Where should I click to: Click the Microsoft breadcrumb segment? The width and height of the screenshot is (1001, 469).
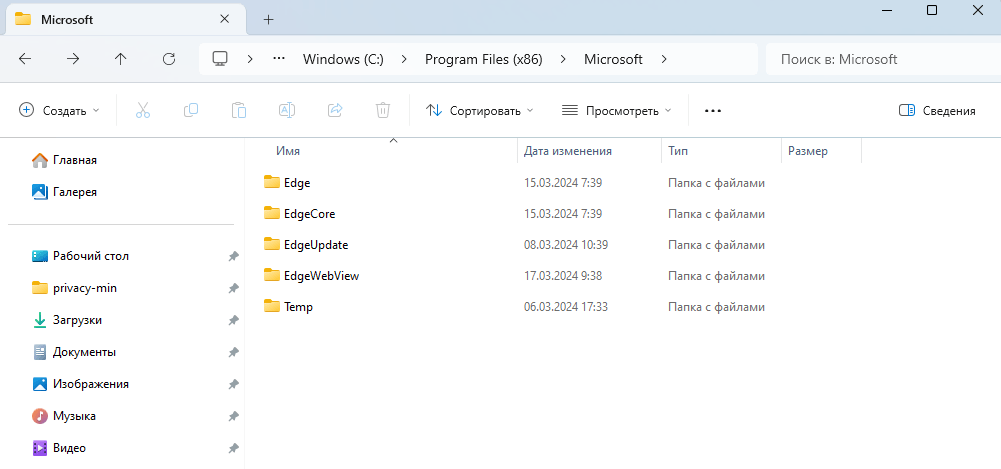[613, 59]
